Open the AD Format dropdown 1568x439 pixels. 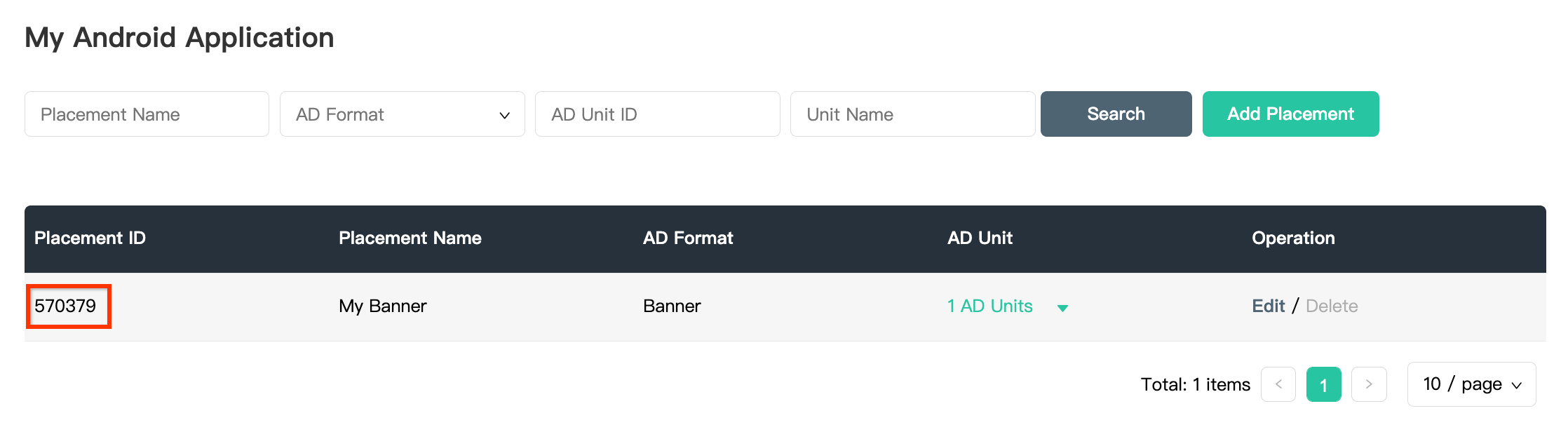click(x=402, y=114)
